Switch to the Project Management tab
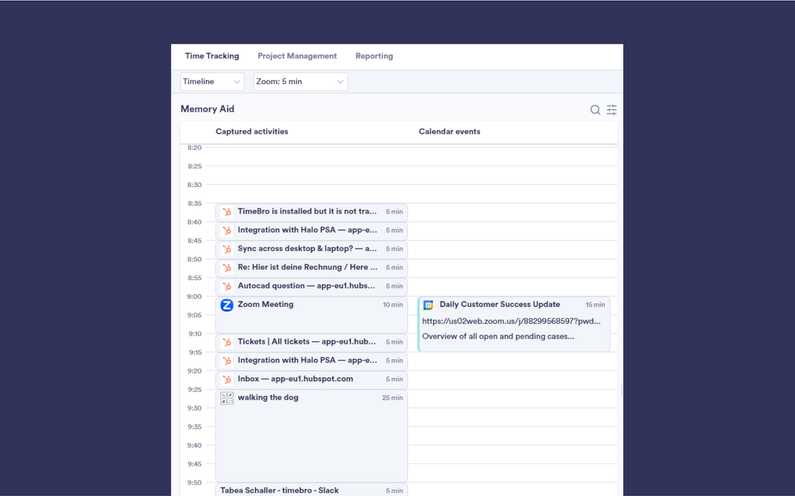Screen dimensions: 795x496 point(297,56)
